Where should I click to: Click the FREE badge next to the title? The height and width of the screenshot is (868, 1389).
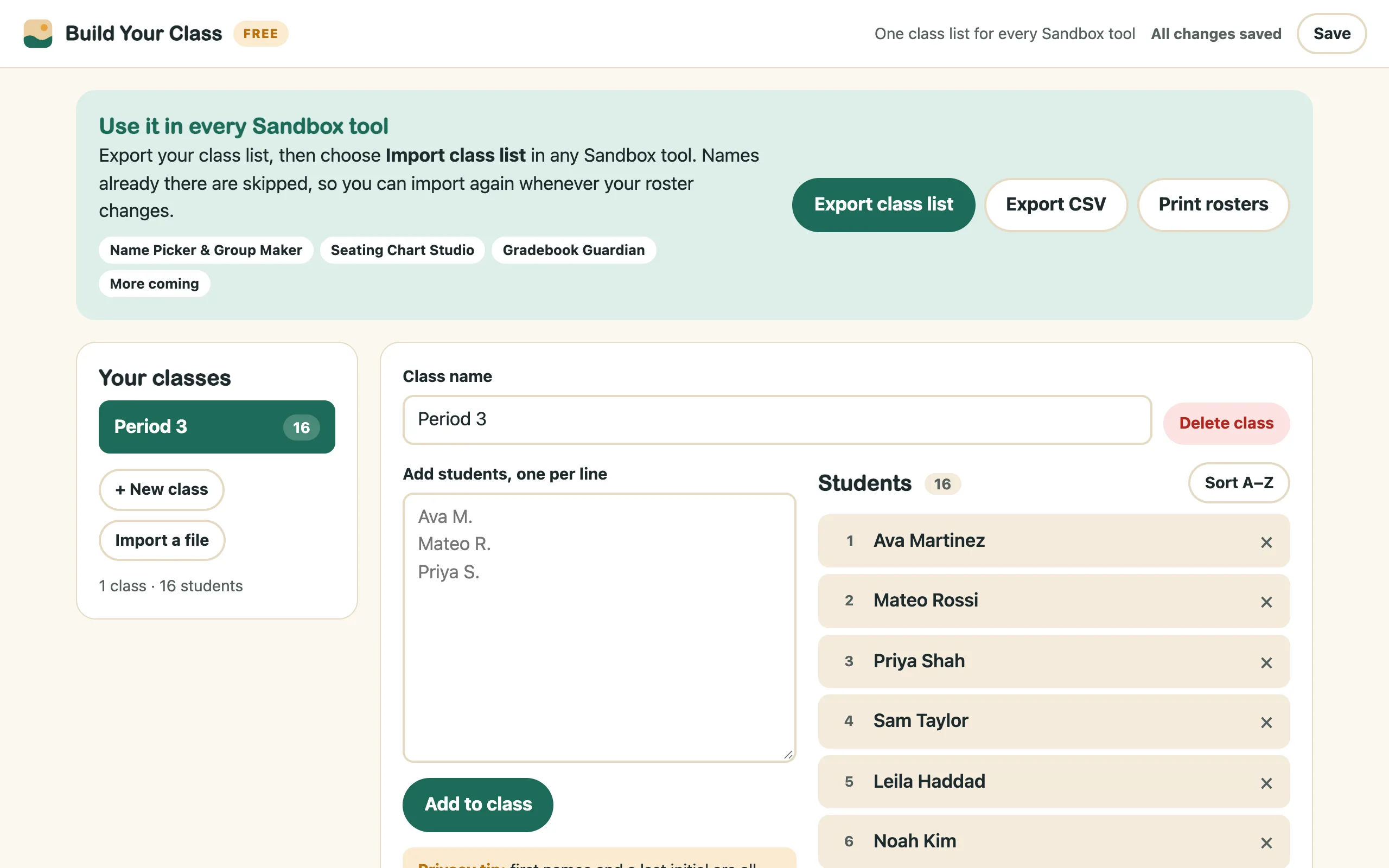(260, 33)
